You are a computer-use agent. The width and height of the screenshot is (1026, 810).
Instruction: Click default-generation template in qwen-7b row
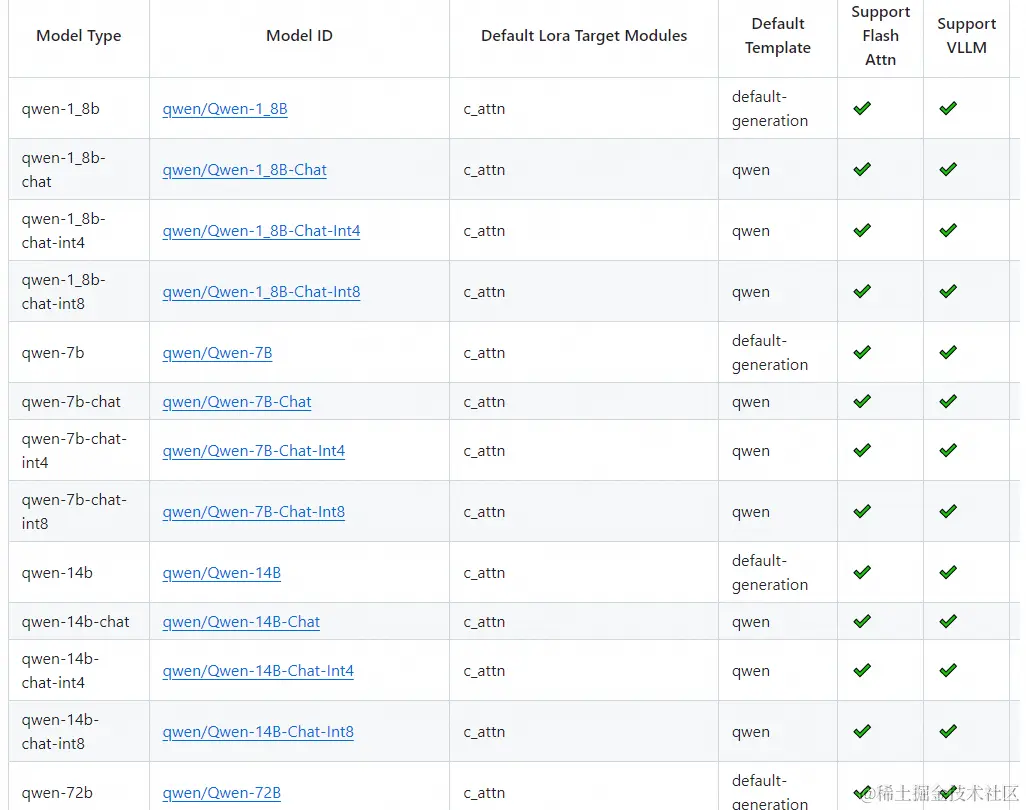click(x=770, y=353)
